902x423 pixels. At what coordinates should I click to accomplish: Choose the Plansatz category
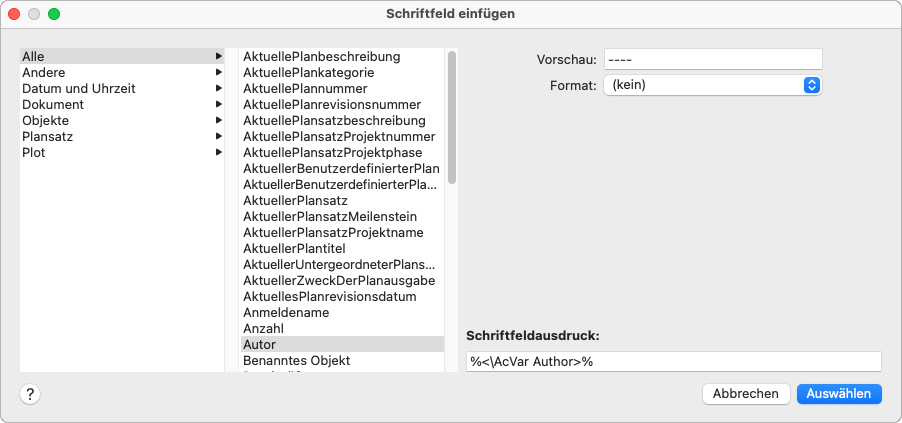[x=48, y=137]
